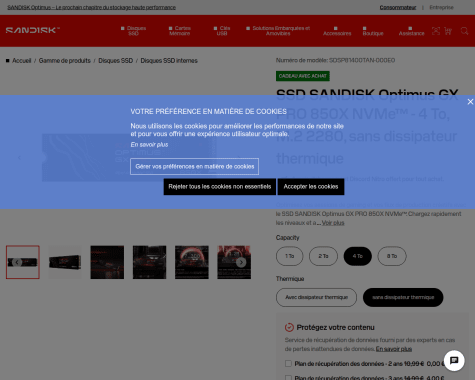Go to Disques SSD internes breadcrumb
This screenshot has width=475, height=380.
click(x=169, y=61)
